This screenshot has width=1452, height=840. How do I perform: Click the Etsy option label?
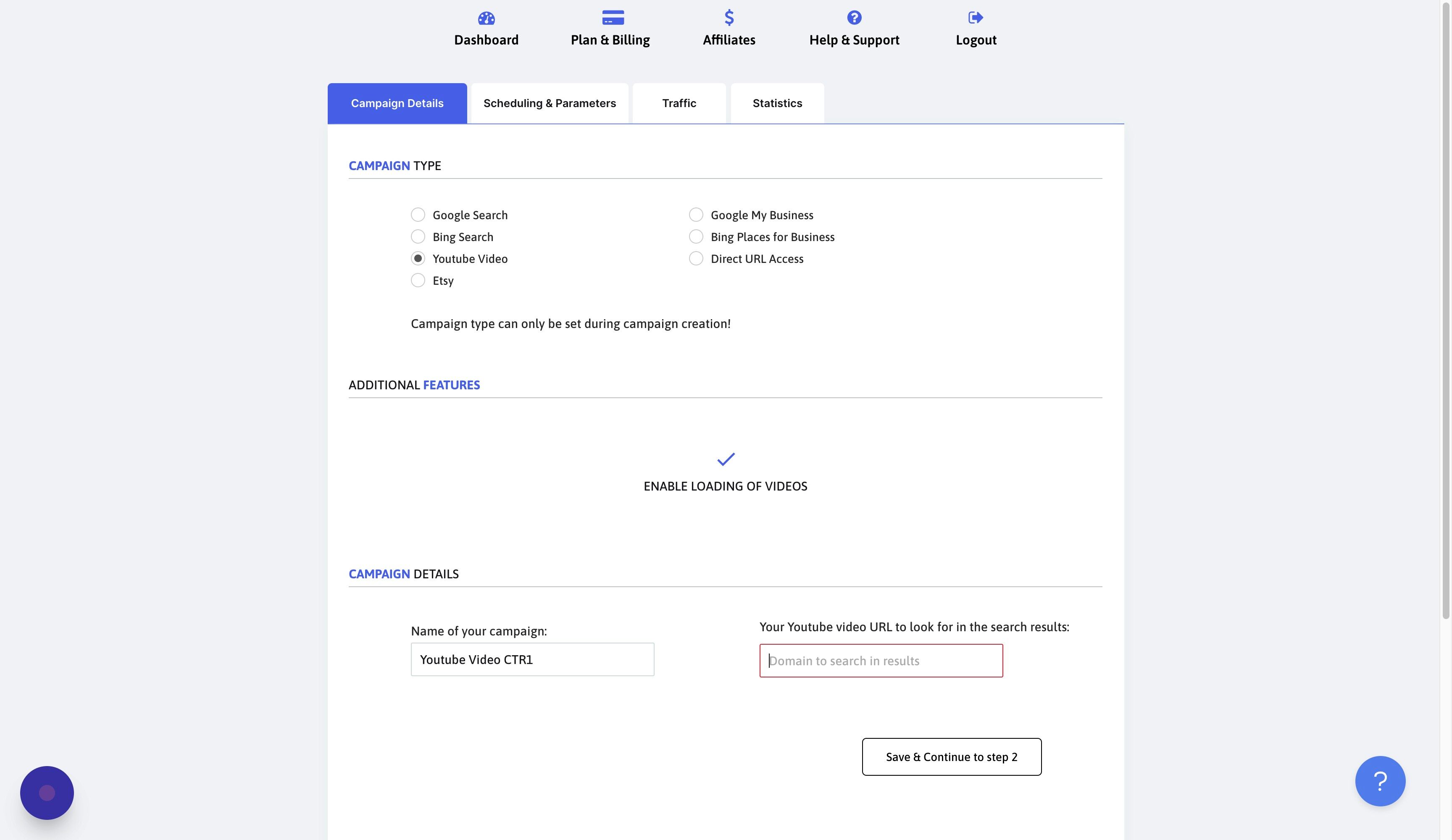click(x=443, y=281)
